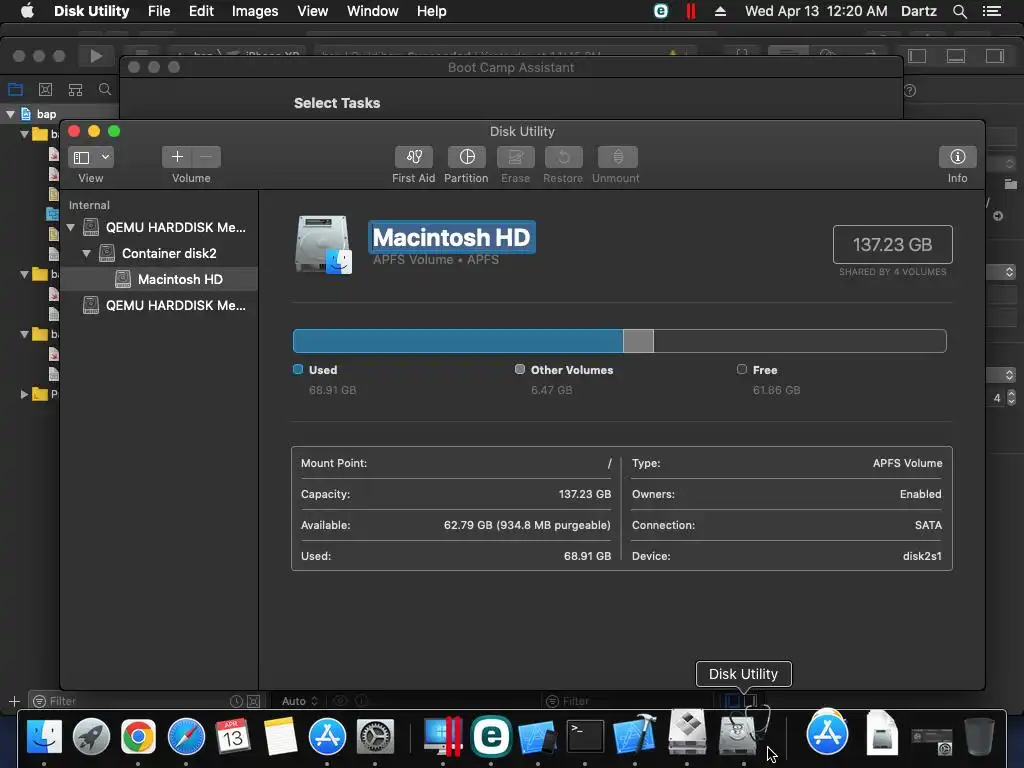Viewport: 1024px width, 768px height.
Task: Open the Apple menu
Action: click(27, 11)
